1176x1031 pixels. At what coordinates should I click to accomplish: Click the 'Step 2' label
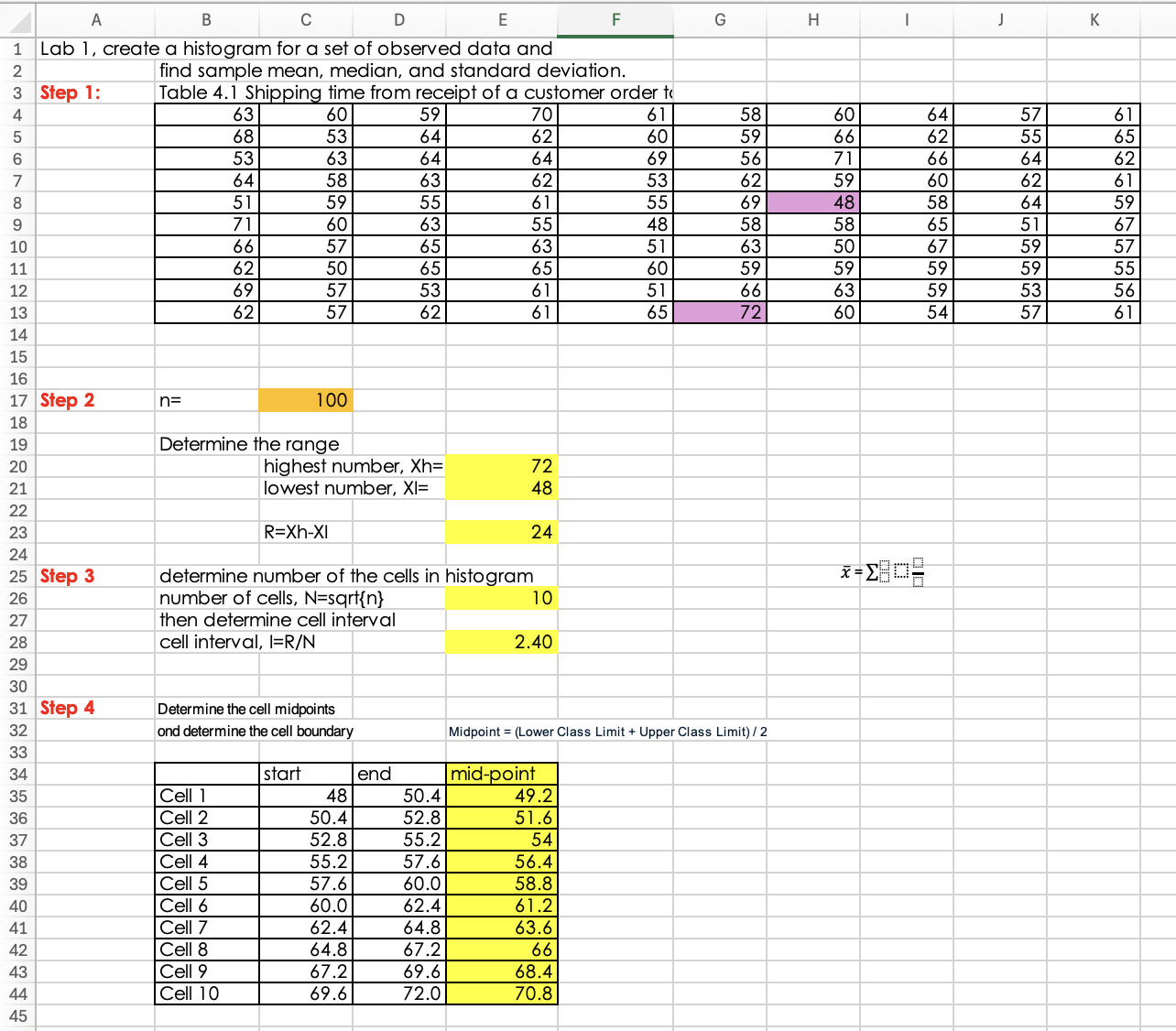coord(67,400)
